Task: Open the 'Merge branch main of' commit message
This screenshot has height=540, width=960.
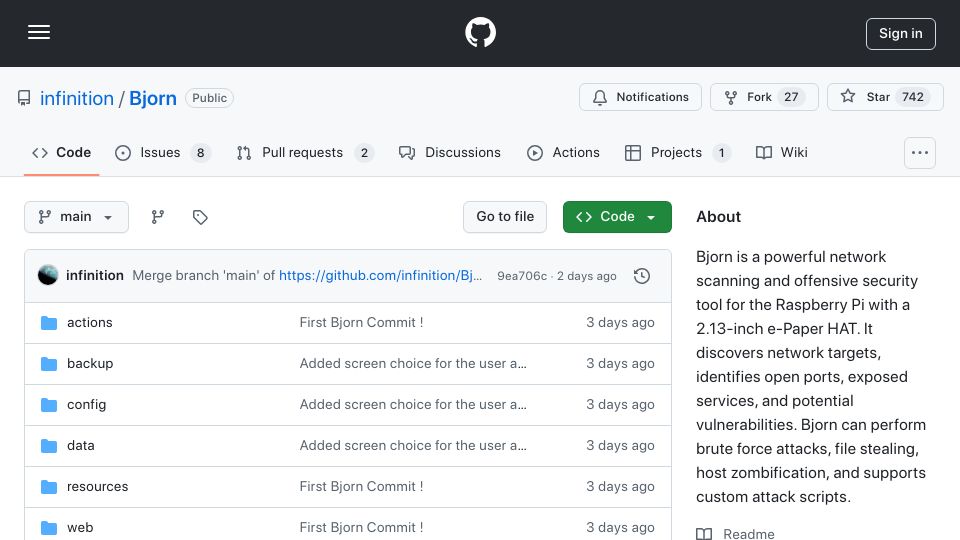Action: tap(203, 276)
